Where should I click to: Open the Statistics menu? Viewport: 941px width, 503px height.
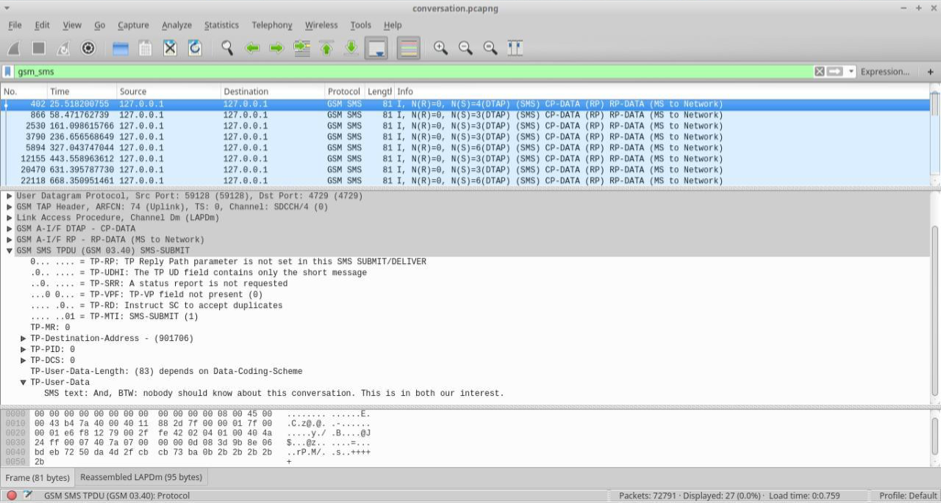click(221, 25)
